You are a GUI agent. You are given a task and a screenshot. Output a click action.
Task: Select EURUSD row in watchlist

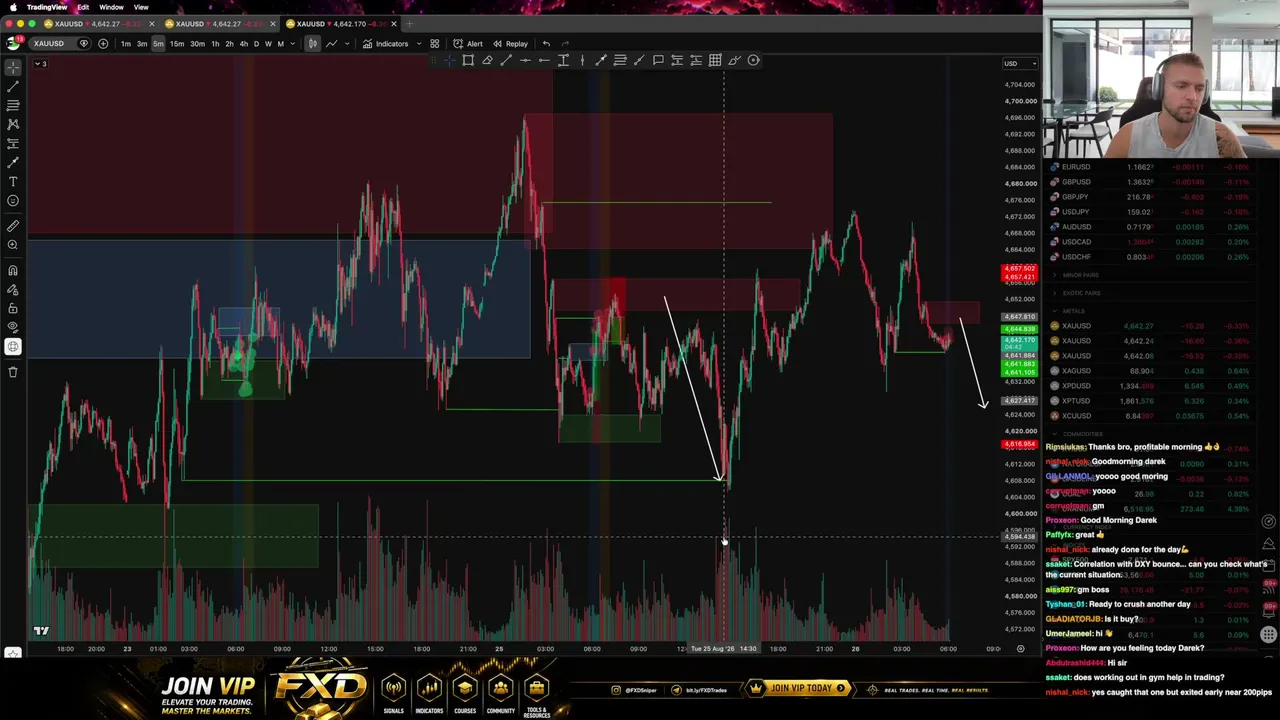click(x=1153, y=167)
